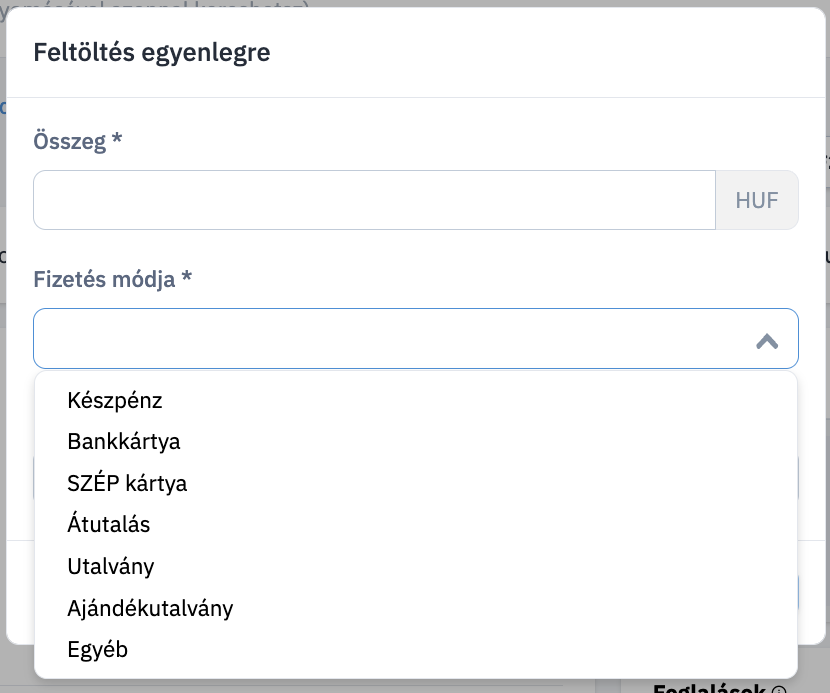This screenshot has height=693, width=830.
Task: Click the Foglalások heading behind the dialog
Action: [x=709, y=688]
